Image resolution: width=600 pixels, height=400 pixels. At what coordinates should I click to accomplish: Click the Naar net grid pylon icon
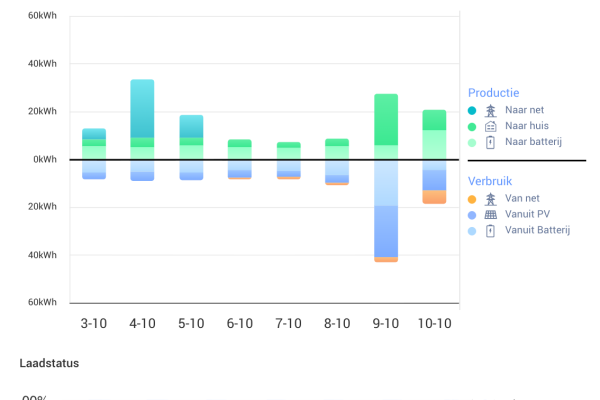pos(490,111)
